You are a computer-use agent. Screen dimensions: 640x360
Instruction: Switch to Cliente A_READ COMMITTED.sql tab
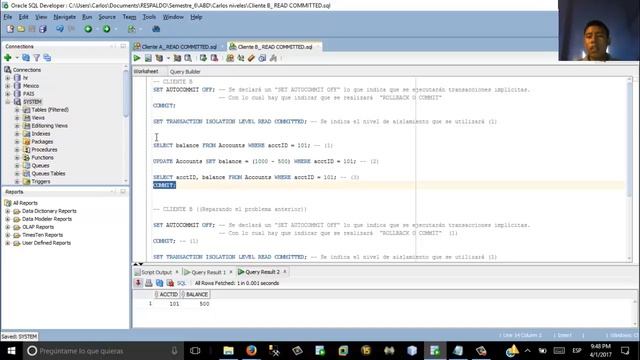point(179,47)
